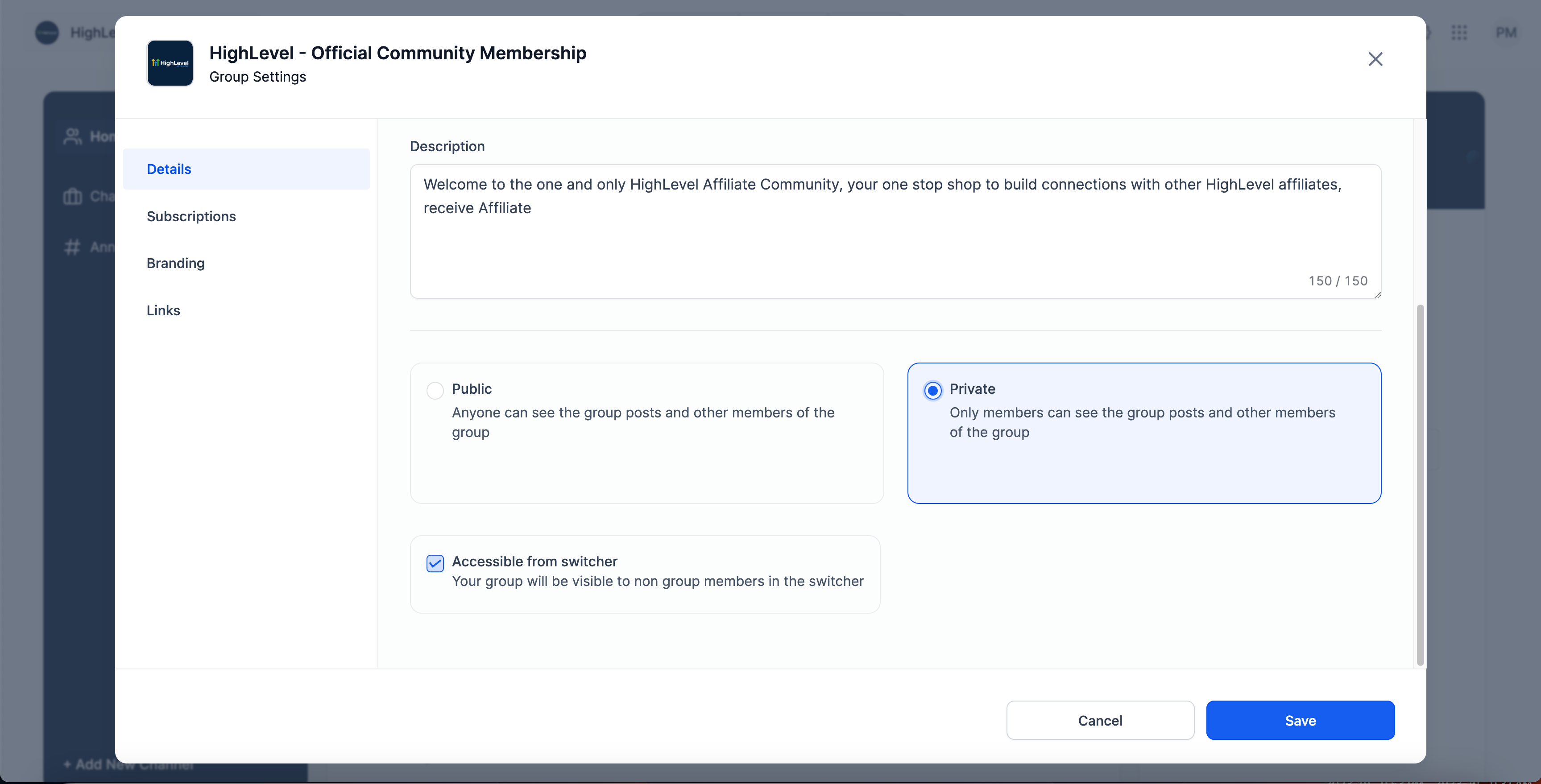
Task: Click the HighLevel logo in background header
Action: 47,32
